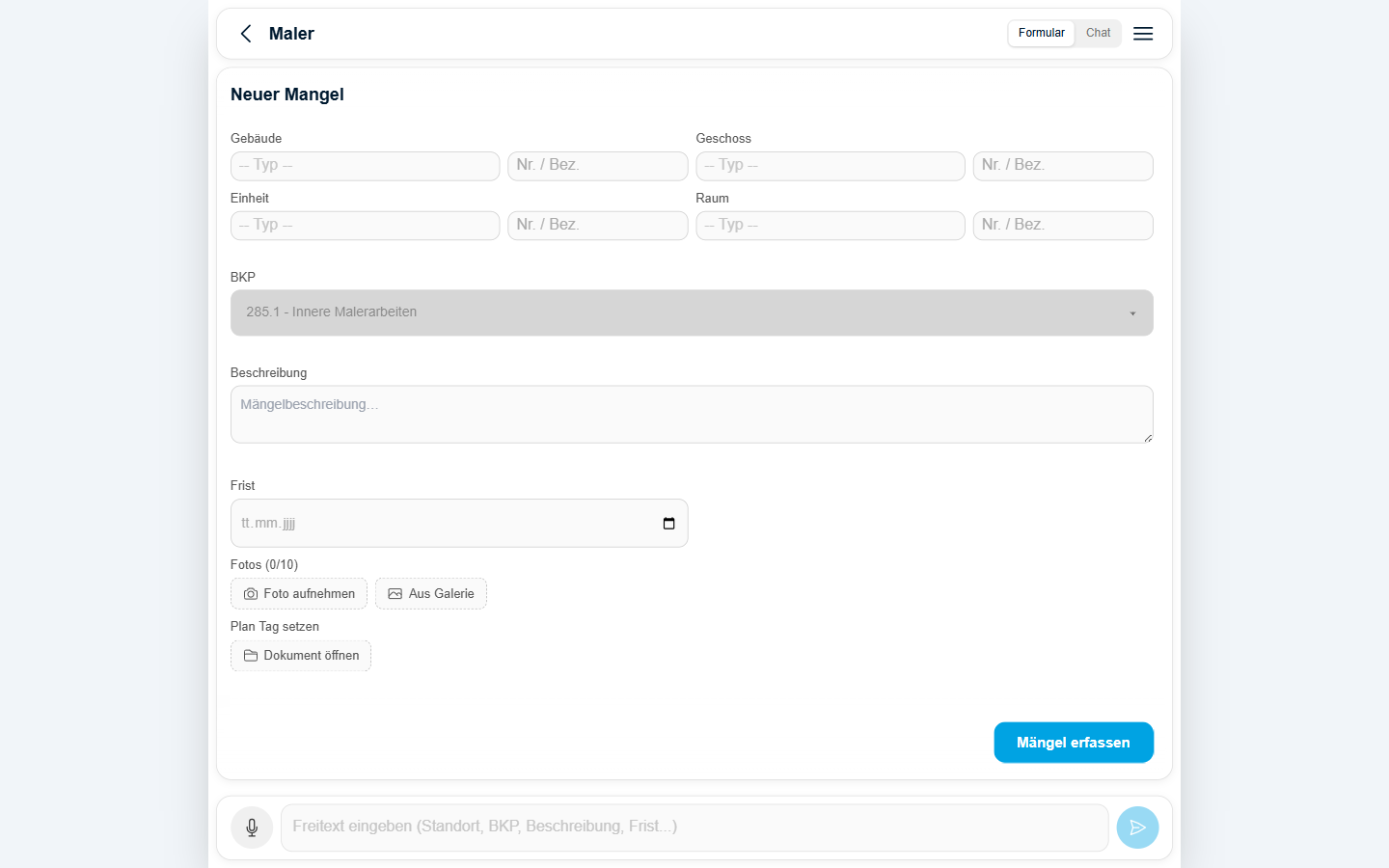Switch to the Chat view
This screenshot has width=1389, height=868.
point(1098,33)
